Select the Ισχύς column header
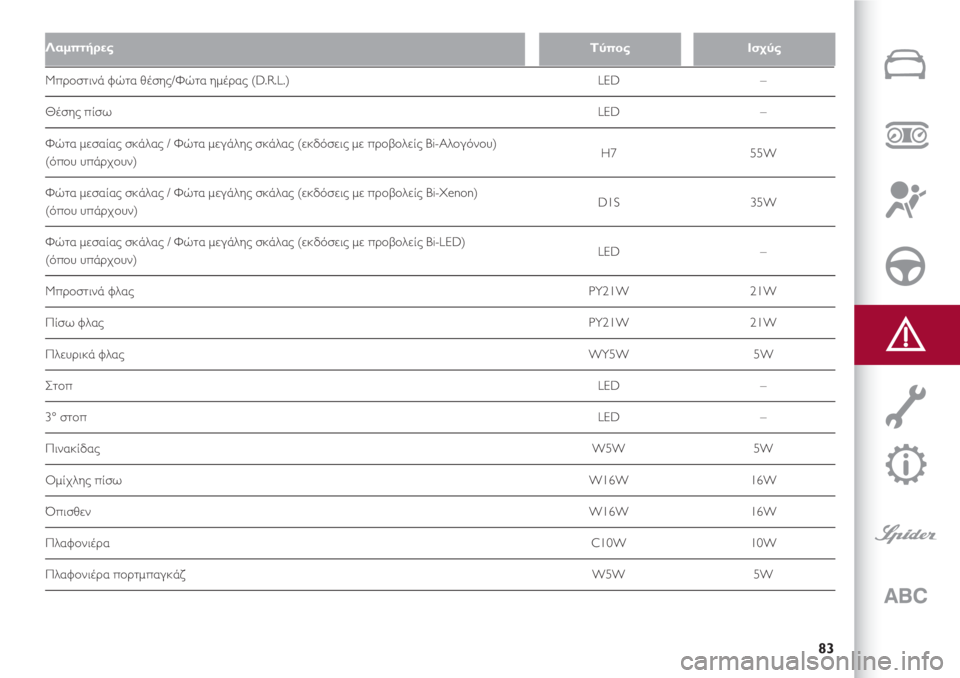This screenshot has height=678, width=960. point(764,48)
